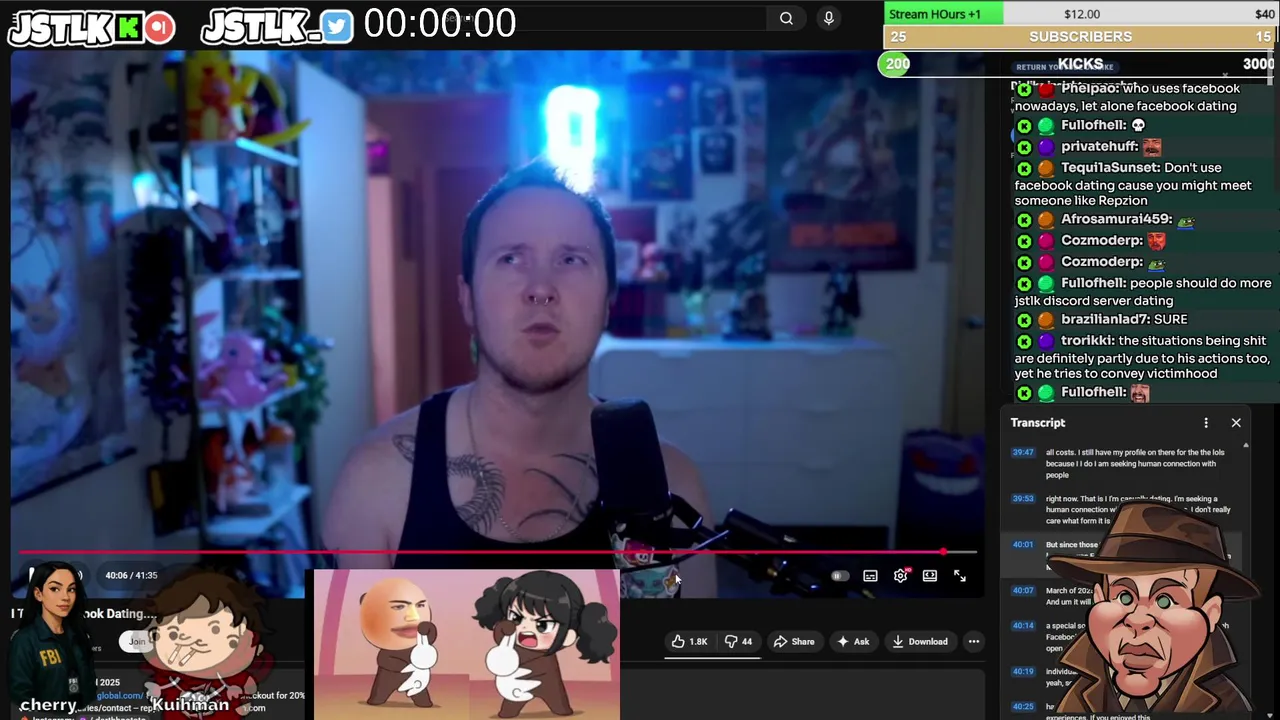This screenshot has width=1280, height=720.
Task: Switch to theater mode
Action: tap(930, 576)
